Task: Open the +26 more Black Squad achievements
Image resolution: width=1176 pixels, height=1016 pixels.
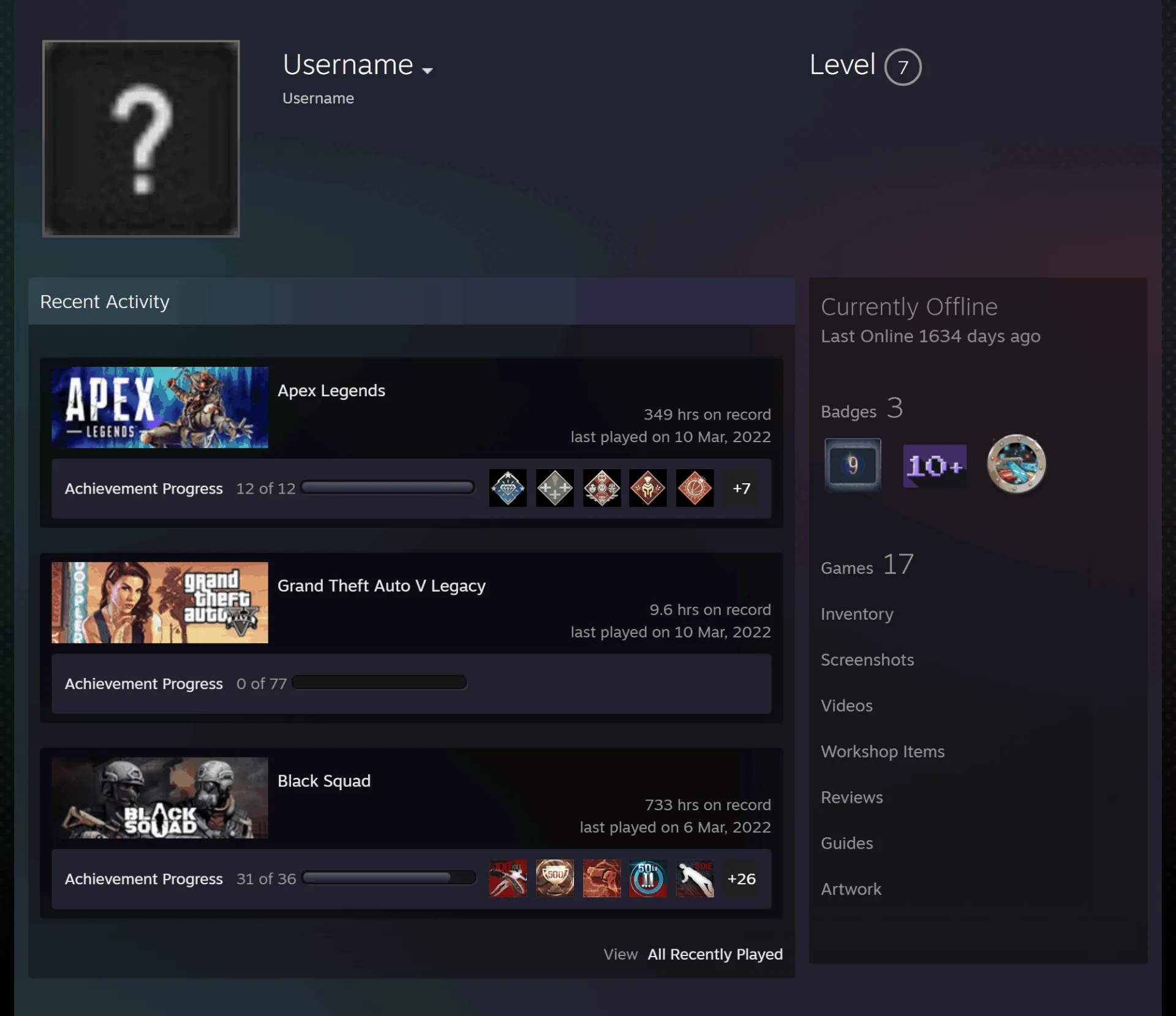Action: point(741,878)
